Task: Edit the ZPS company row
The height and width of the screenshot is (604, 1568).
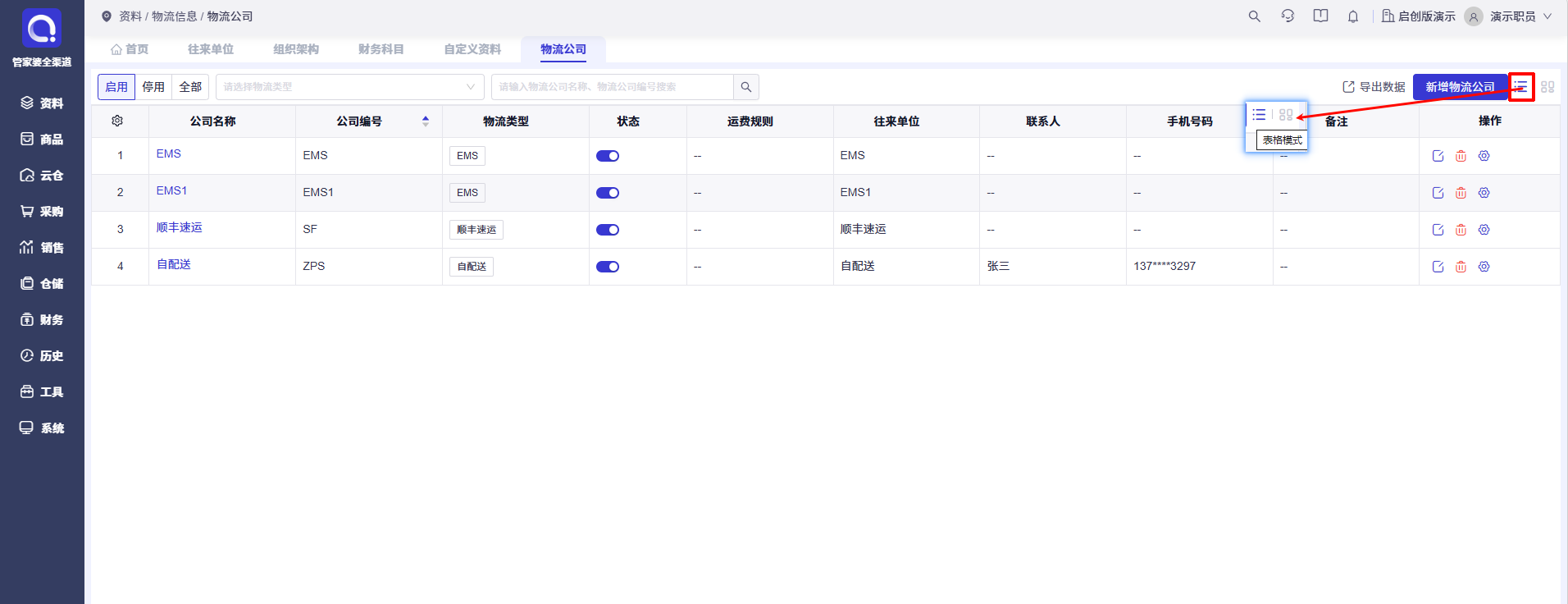Action: [x=1438, y=267]
